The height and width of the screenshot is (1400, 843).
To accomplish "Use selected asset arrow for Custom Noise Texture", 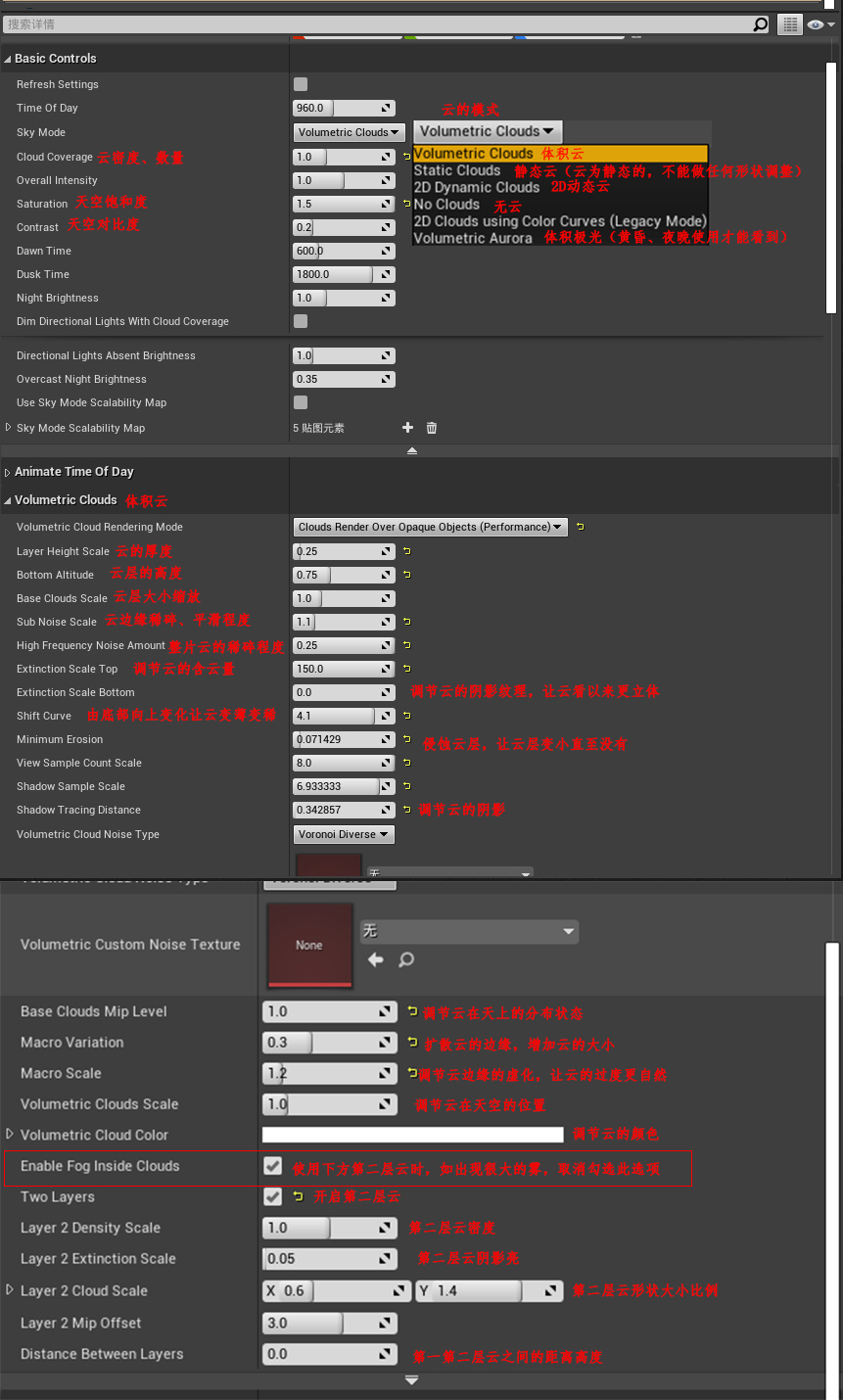I will 375,960.
